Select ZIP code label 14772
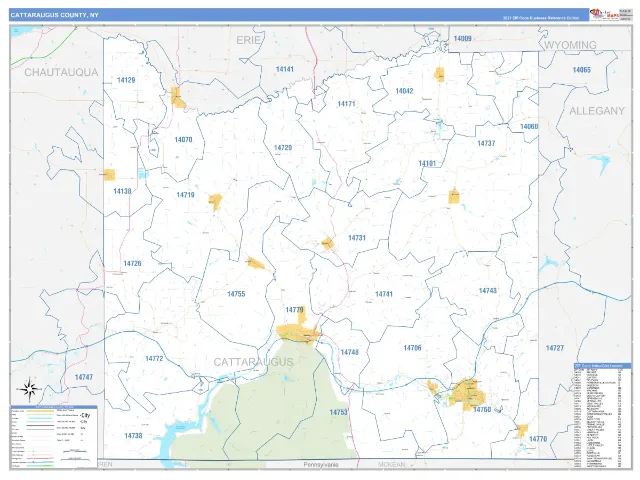This screenshot has height=480, width=640. point(154,358)
